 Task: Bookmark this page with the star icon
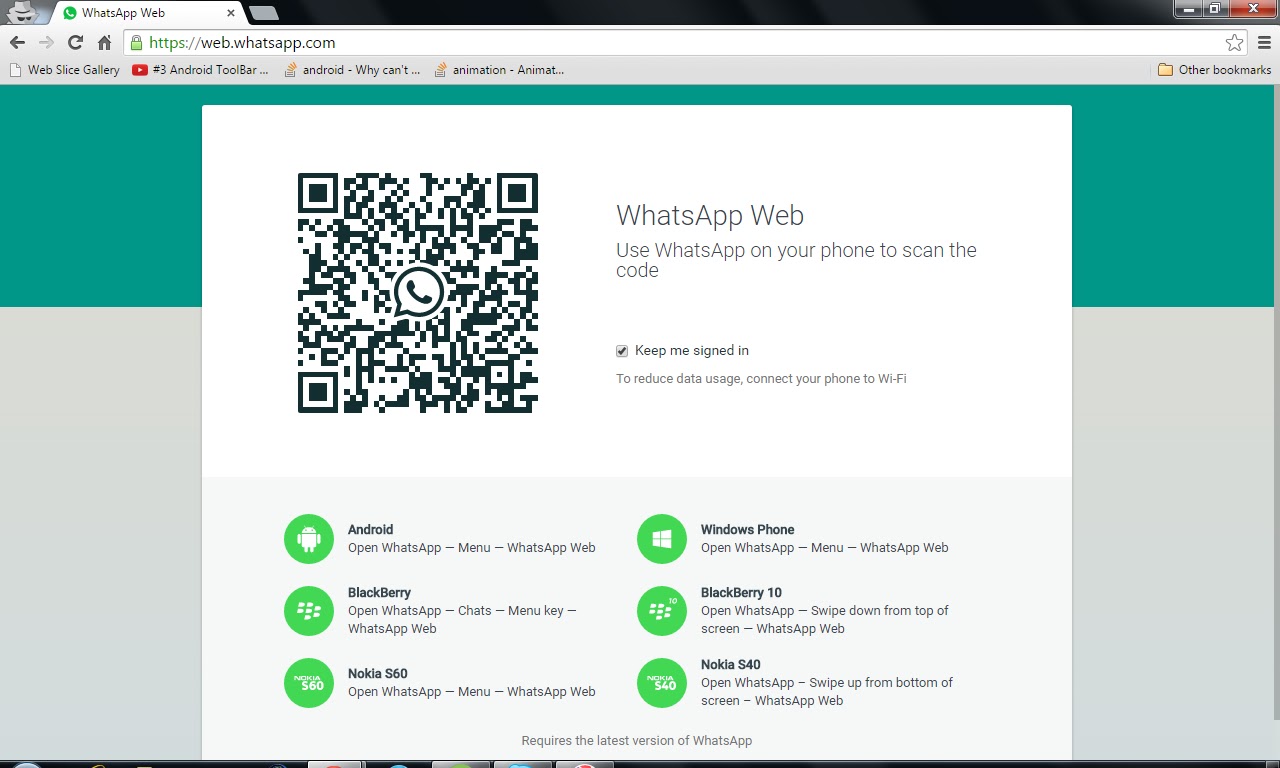click(1234, 43)
